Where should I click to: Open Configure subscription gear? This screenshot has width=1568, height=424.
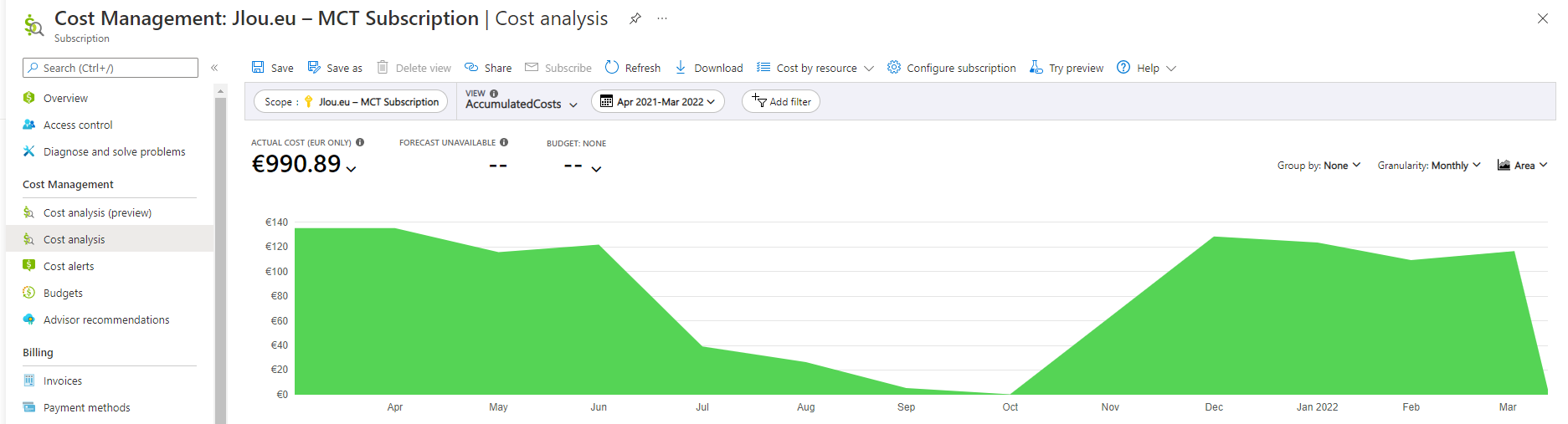pyautogui.click(x=894, y=67)
